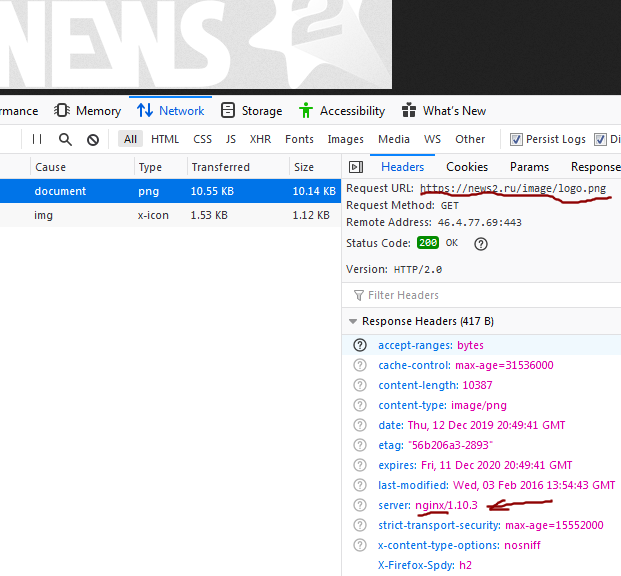
Task: Select the x-icon img request row
Action: point(170,215)
